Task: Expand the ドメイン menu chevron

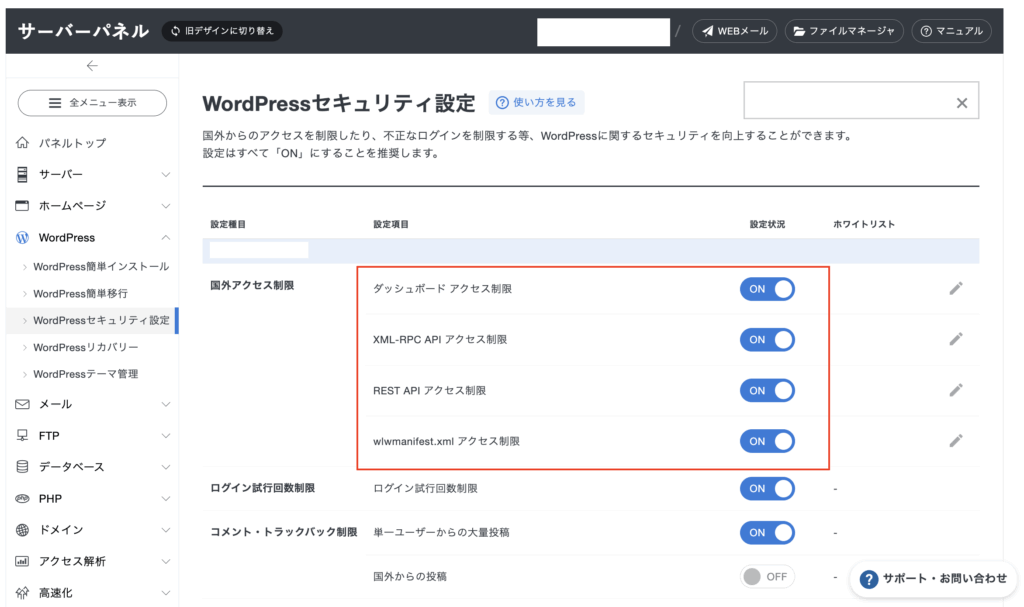Action: 166,530
